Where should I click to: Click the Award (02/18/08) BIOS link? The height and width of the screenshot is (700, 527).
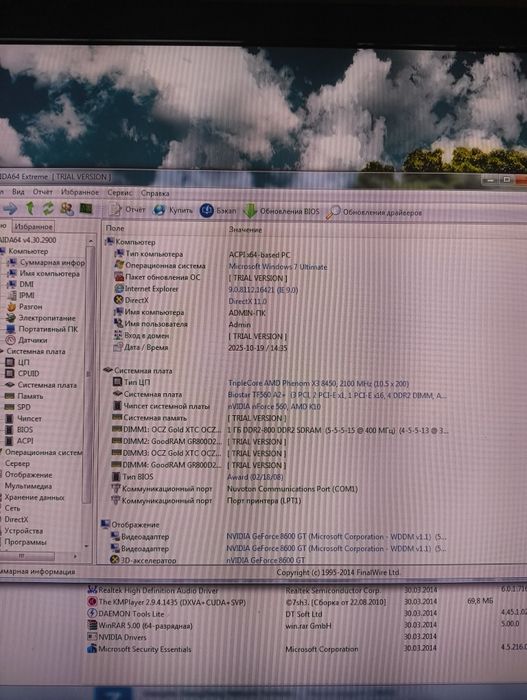pos(255,477)
